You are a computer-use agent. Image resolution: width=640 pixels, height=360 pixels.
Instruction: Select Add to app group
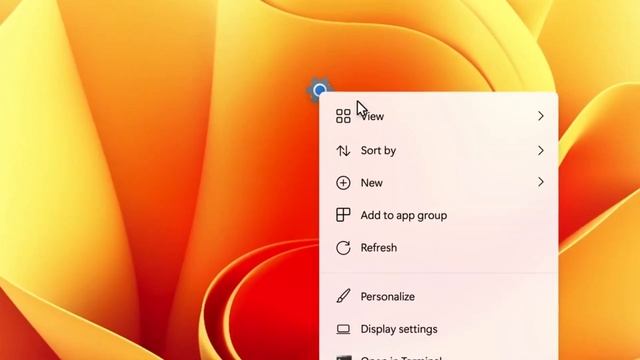pyautogui.click(x=439, y=215)
